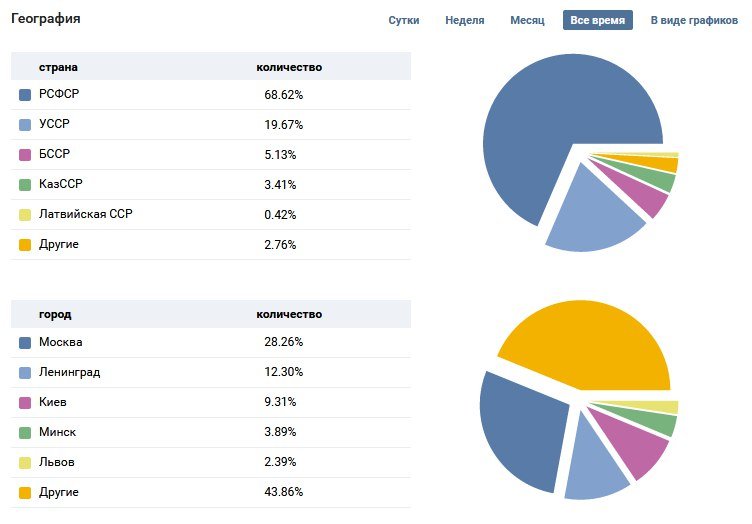Screen dimensions: 752x524
Task: Click the Киев pink color swatch
Action: [25, 403]
